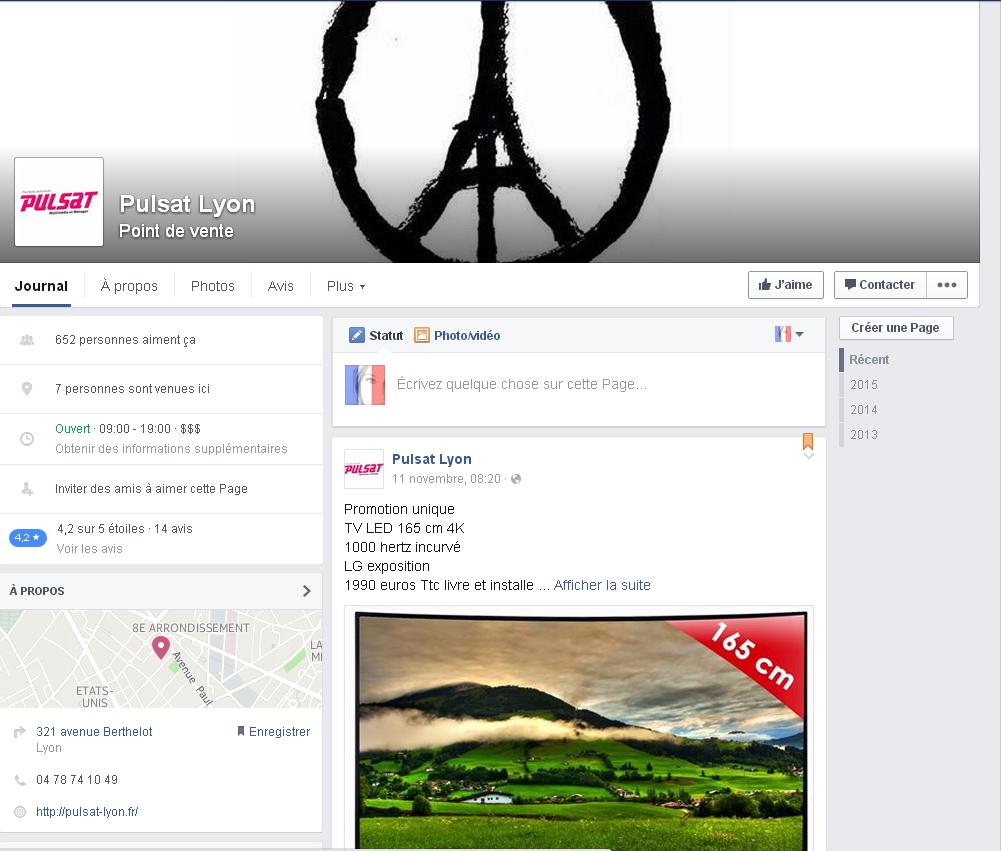Go to the Avis tab
Viewport: 1001px width, 851px height.
click(x=280, y=286)
